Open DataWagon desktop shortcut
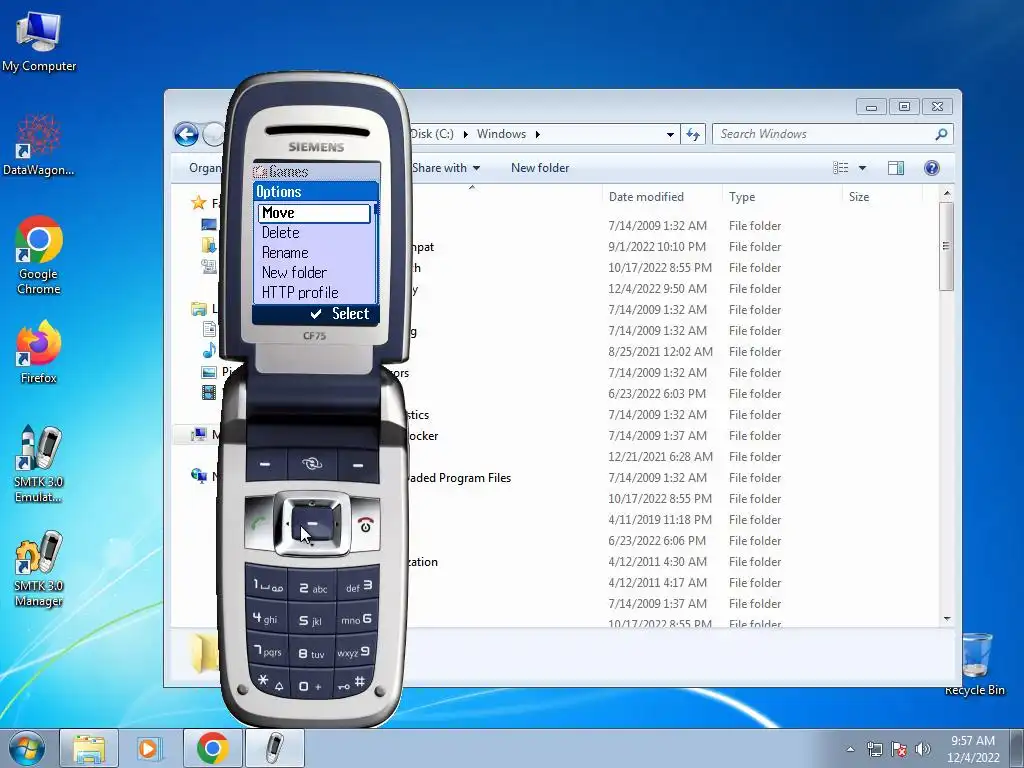Viewport: 1024px width, 768px height. coord(39,145)
